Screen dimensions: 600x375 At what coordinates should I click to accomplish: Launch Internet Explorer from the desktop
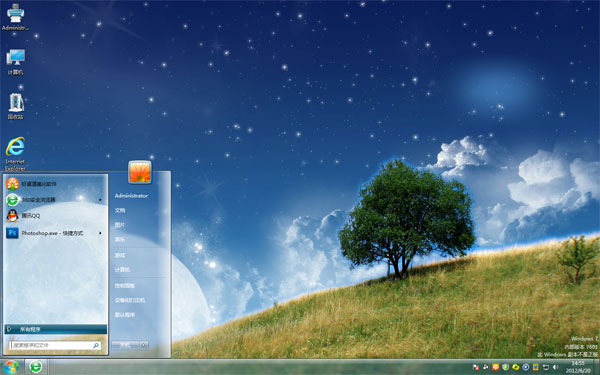15,153
